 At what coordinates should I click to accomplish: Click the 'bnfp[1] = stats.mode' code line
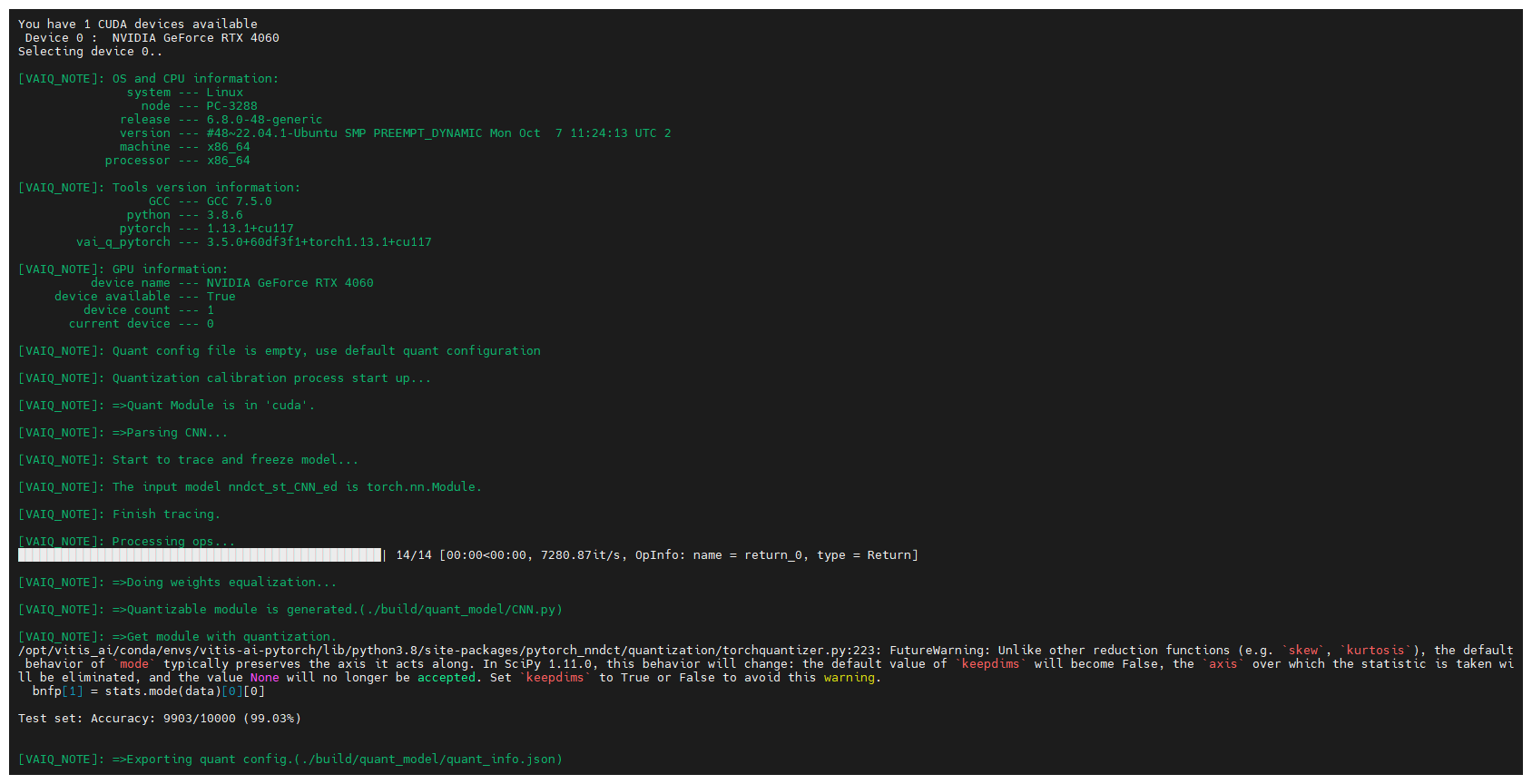(x=148, y=691)
